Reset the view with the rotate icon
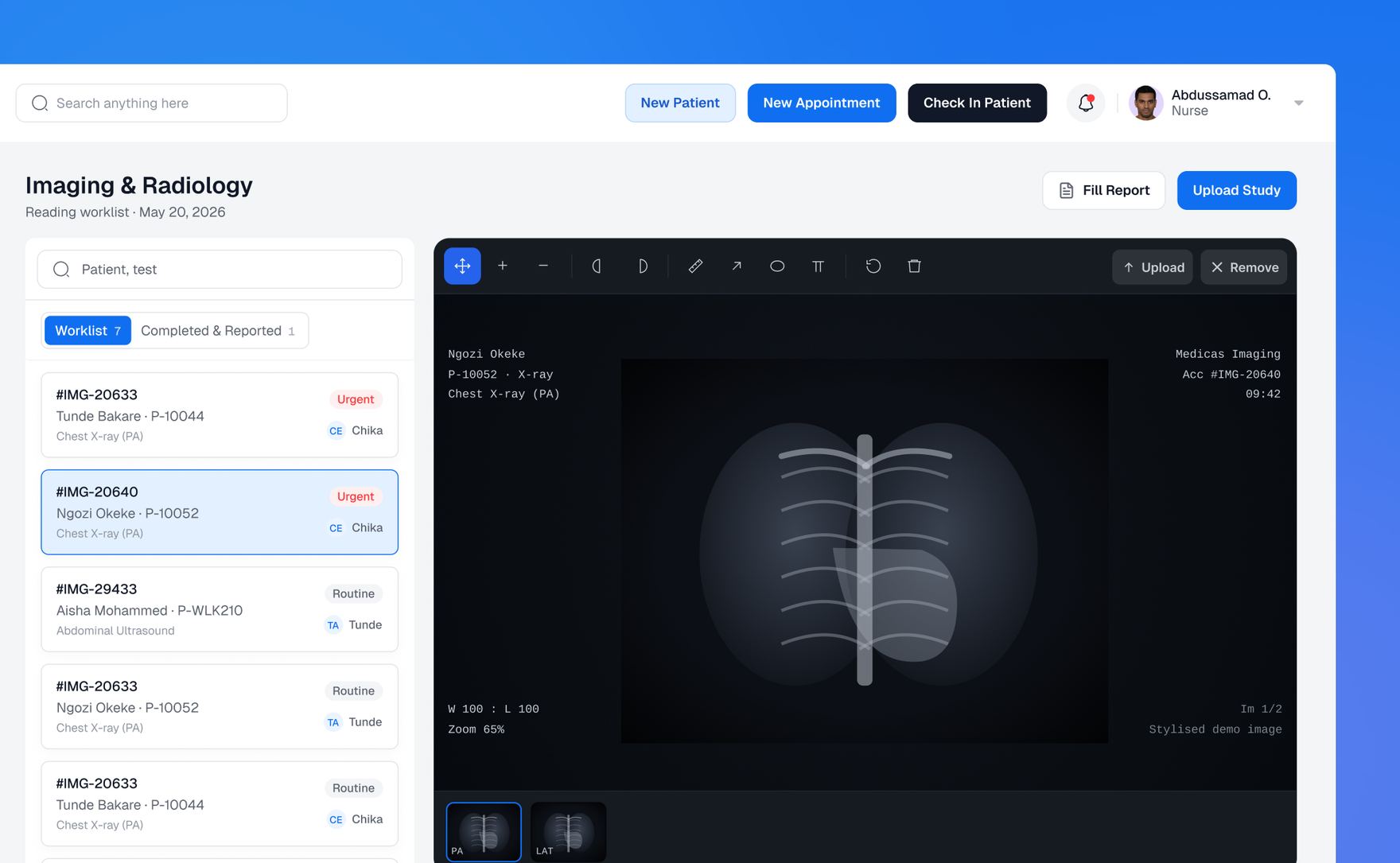The width and height of the screenshot is (1400, 863). pos(873,266)
